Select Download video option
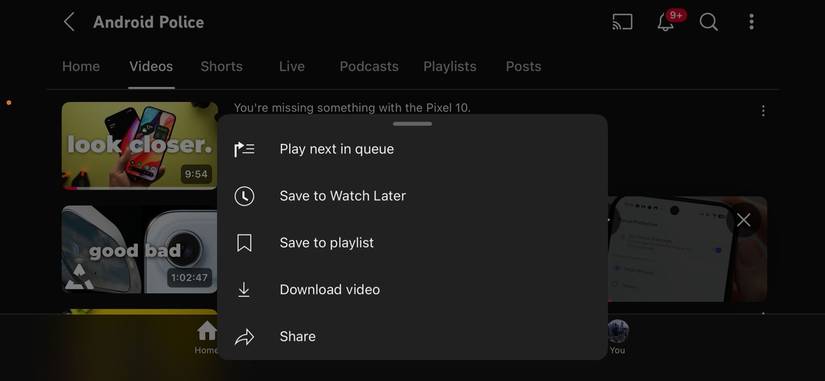The image size is (825, 381). [412, 290]
